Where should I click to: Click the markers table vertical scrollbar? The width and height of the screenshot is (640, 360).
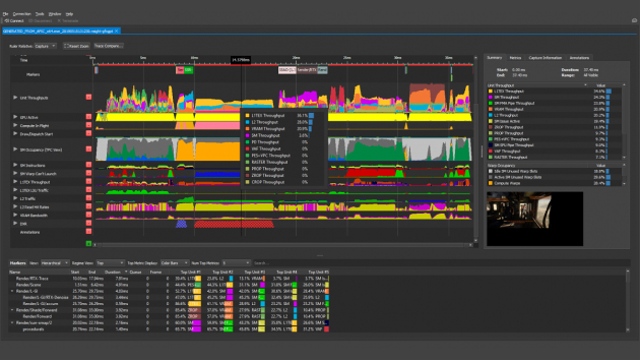628,300
